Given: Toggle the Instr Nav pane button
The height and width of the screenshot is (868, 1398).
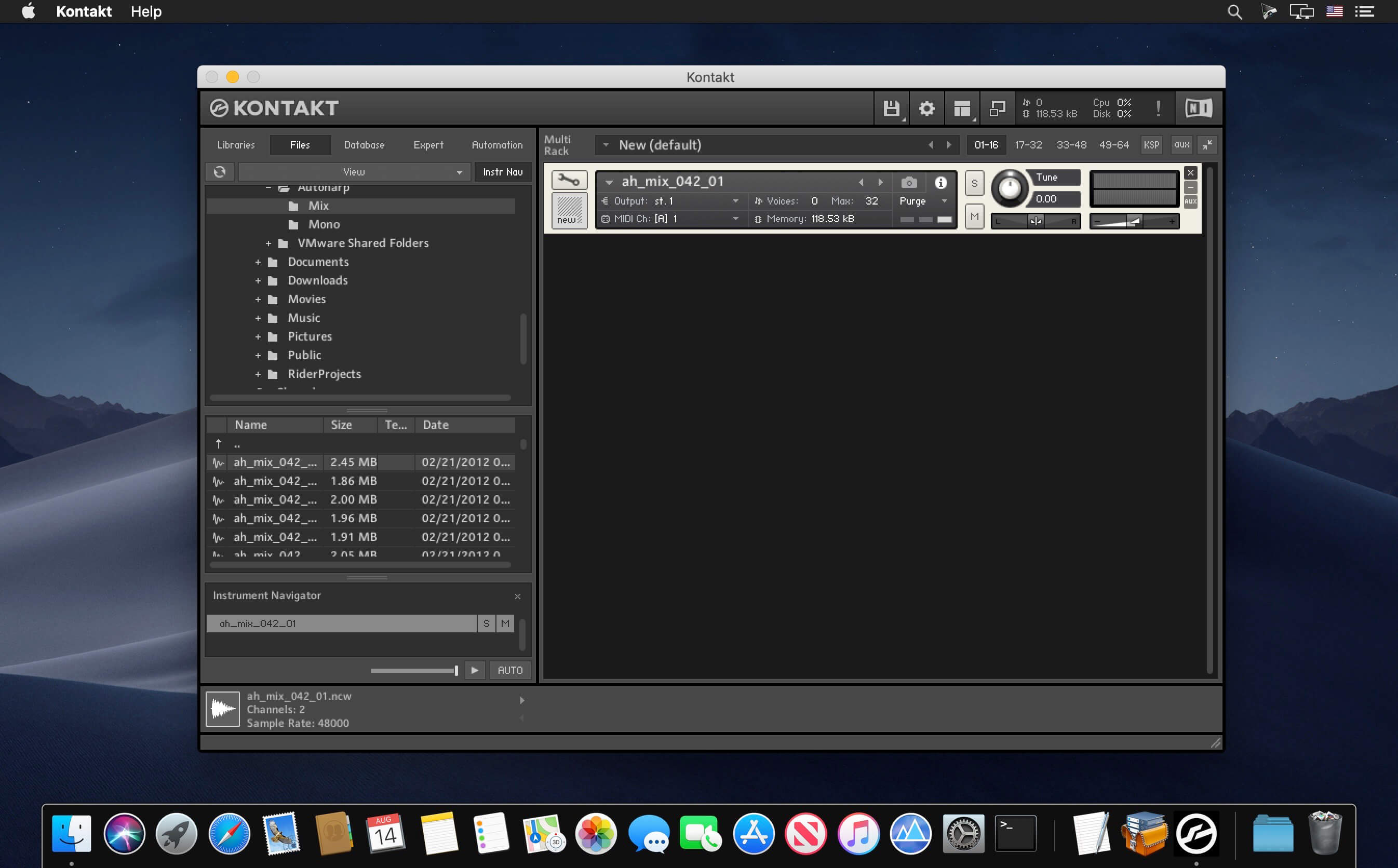Looking at the screenshot, I should 503,172.
